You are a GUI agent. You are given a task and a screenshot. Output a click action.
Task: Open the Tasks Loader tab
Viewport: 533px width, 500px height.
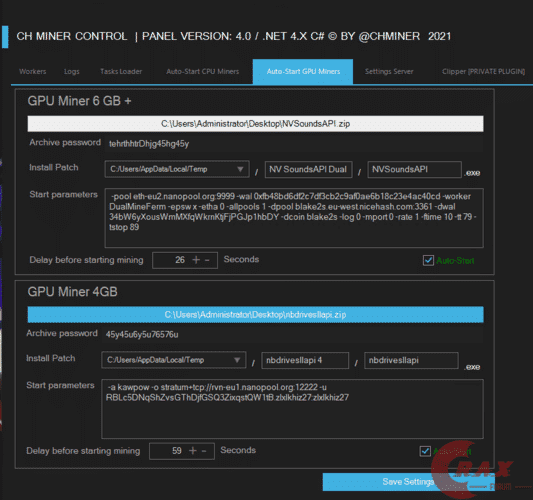click(121, 71)
